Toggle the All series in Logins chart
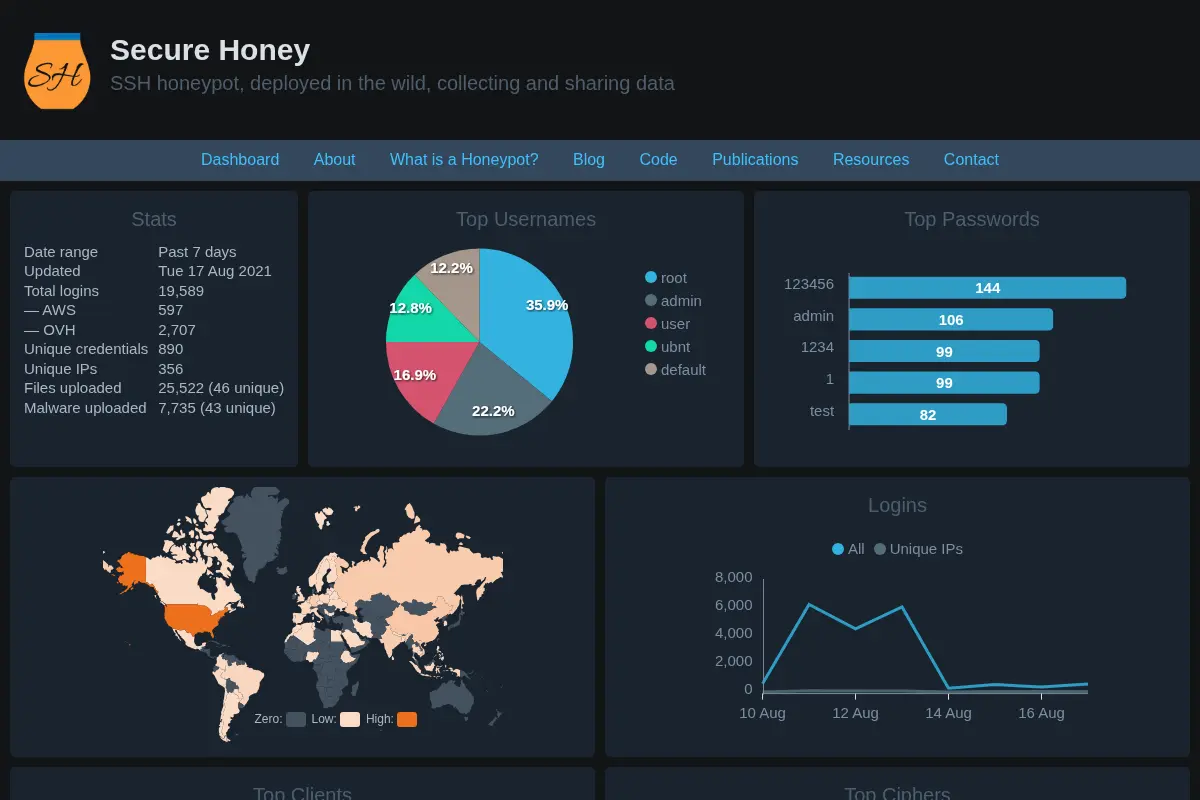 point(848,549)
